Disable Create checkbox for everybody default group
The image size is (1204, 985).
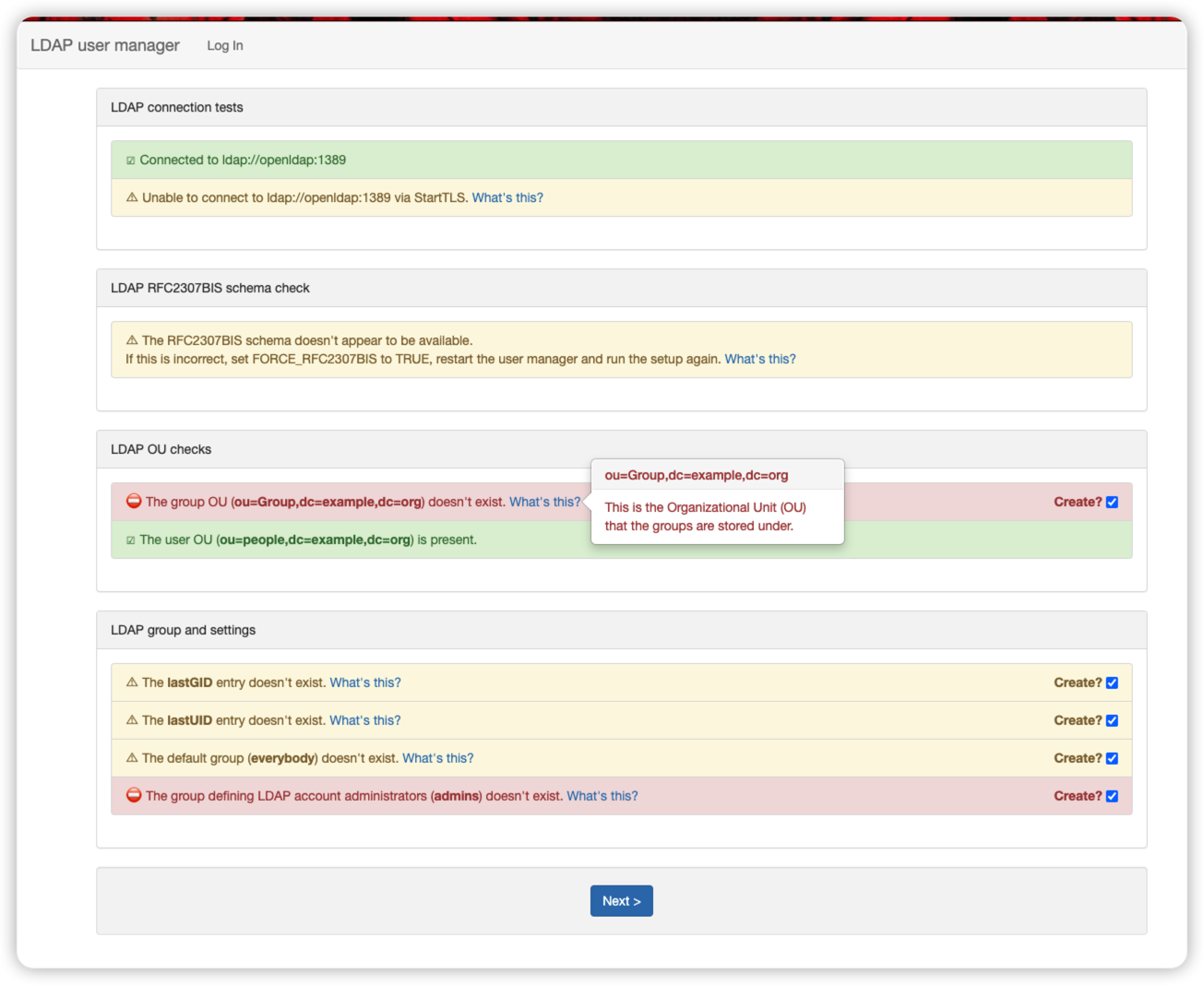pyautogui.click(x=1112, y=759)
